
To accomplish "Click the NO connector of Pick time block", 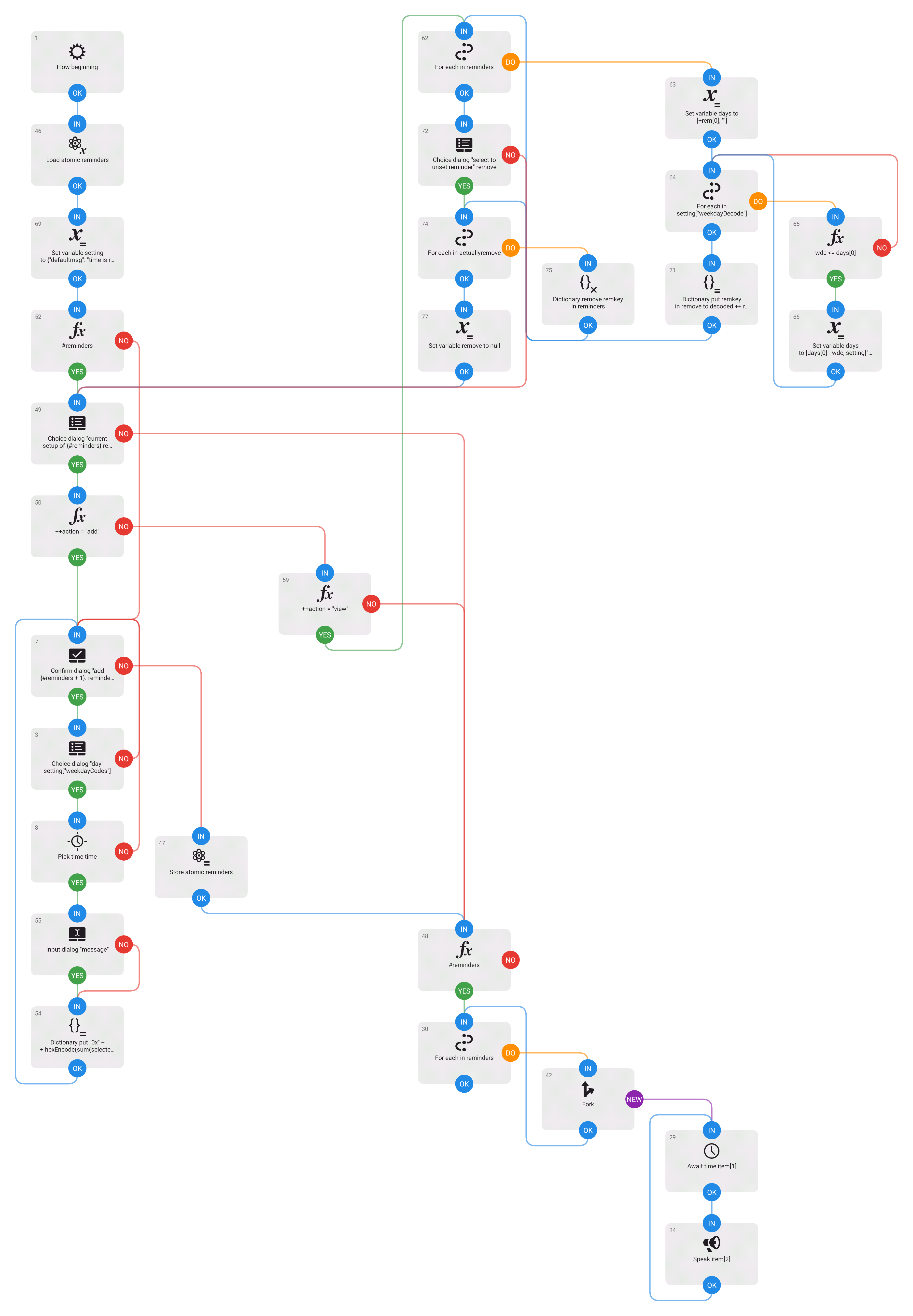I will [124, 851].
